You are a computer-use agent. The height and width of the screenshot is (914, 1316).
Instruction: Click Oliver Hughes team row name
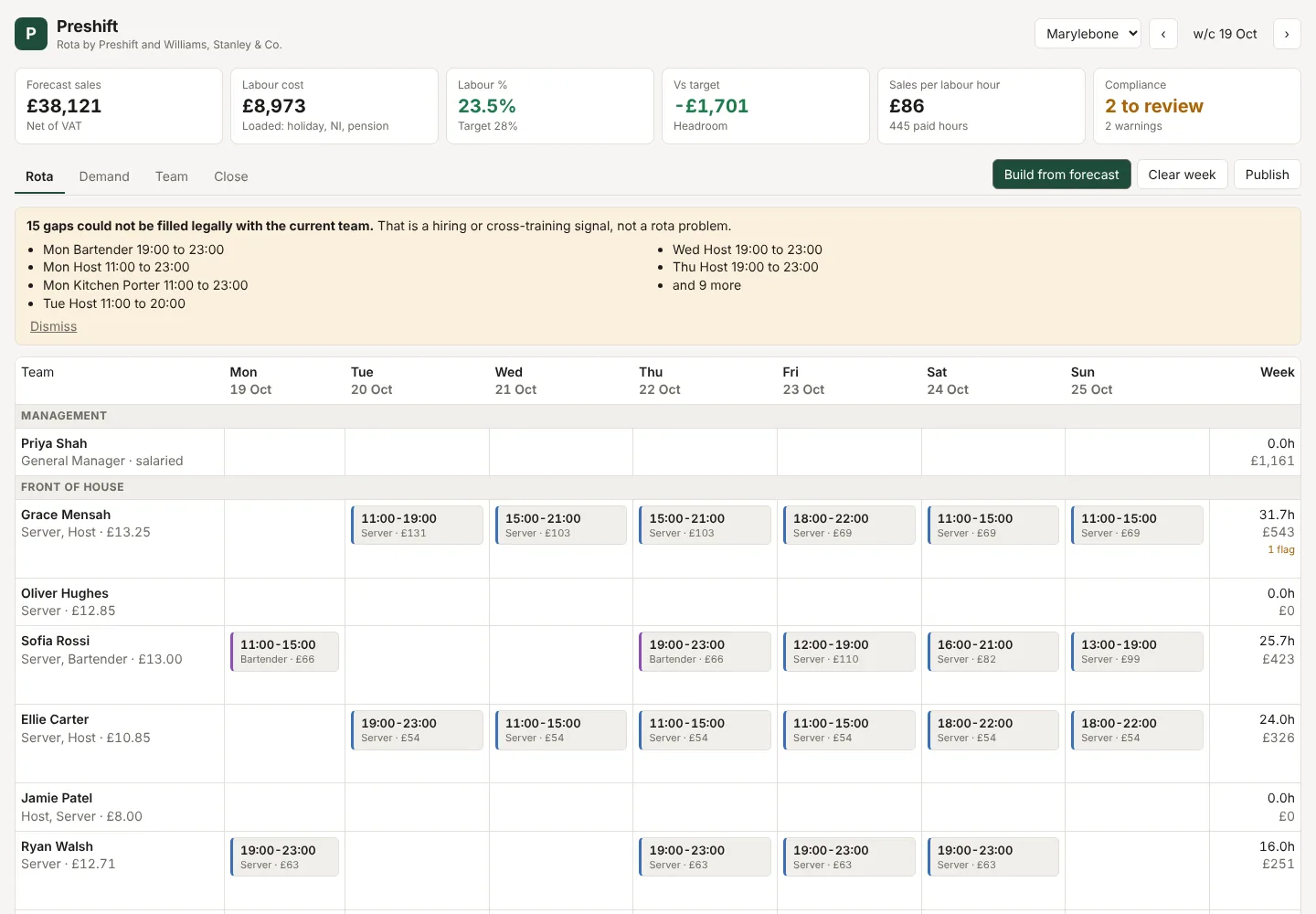pos(65,593)
